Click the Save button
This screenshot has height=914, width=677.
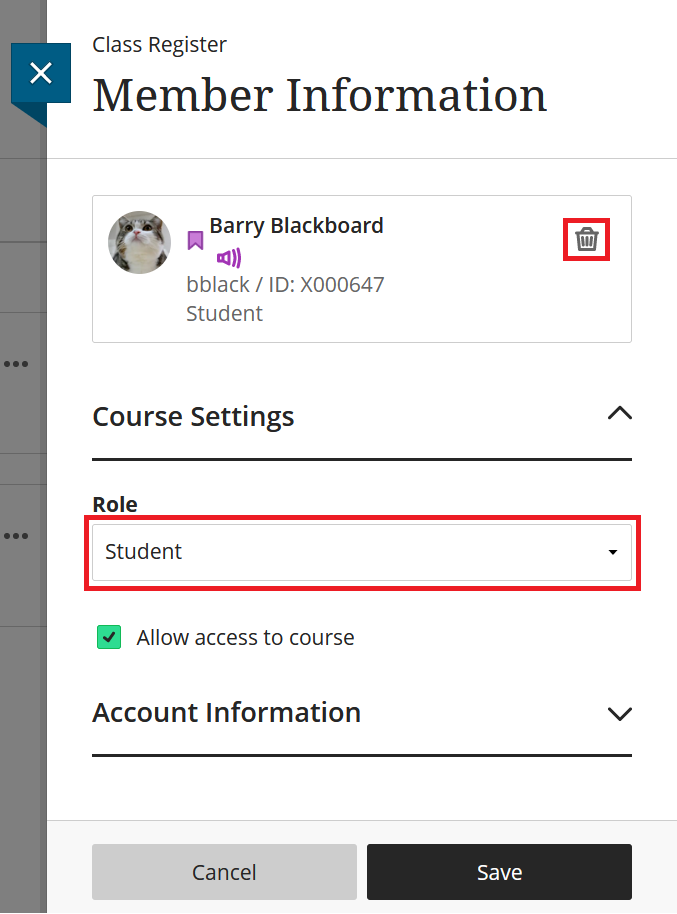click(499, 871)
